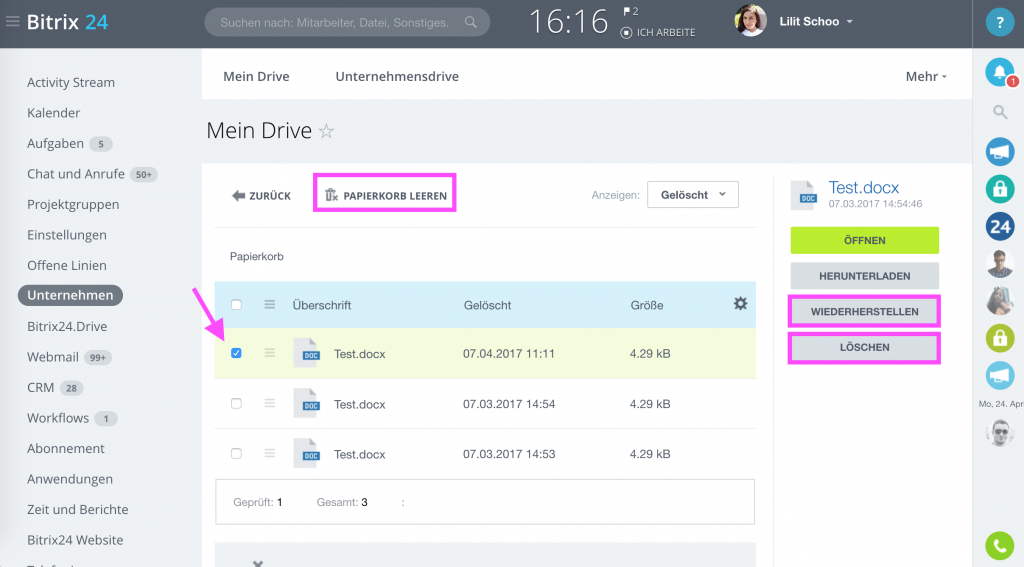Click the Test.docx title link in preview panel
The height and width of the screenshot is (567, 1024).
click(863, 187)
